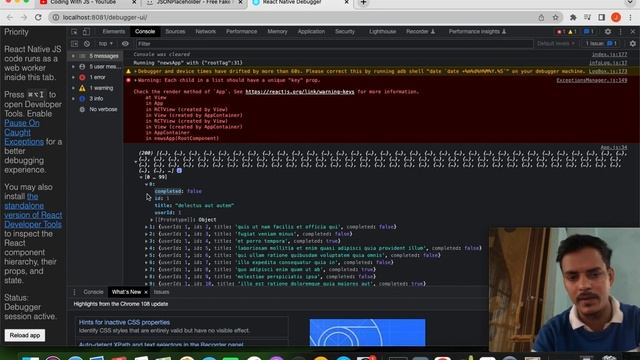Open the Extensions puzzle icon
This screenshot has width=640, height=360.
[x=573, y=18]
